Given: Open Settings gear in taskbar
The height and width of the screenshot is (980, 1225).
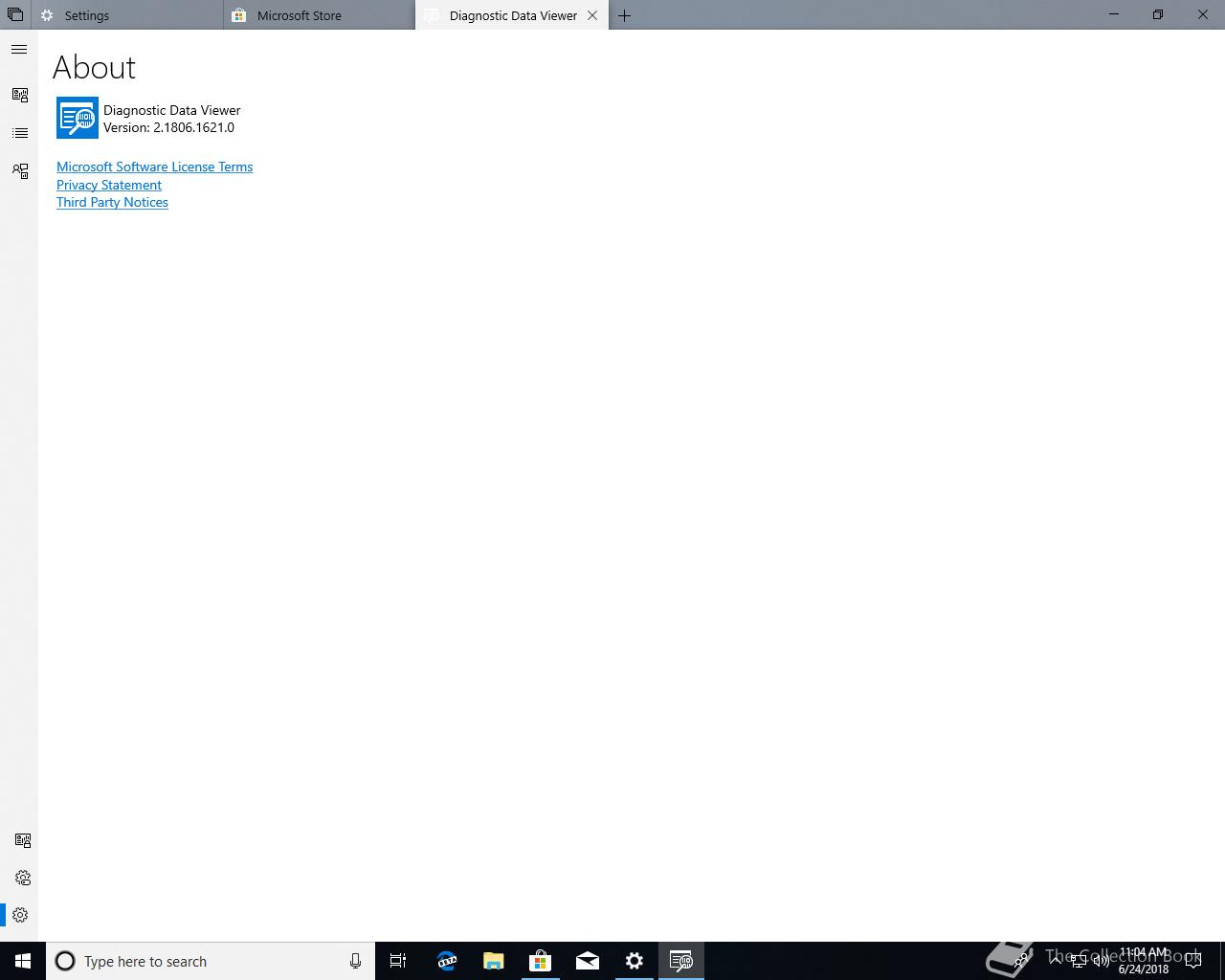Looking at the screenshot, I should [635, 961].
